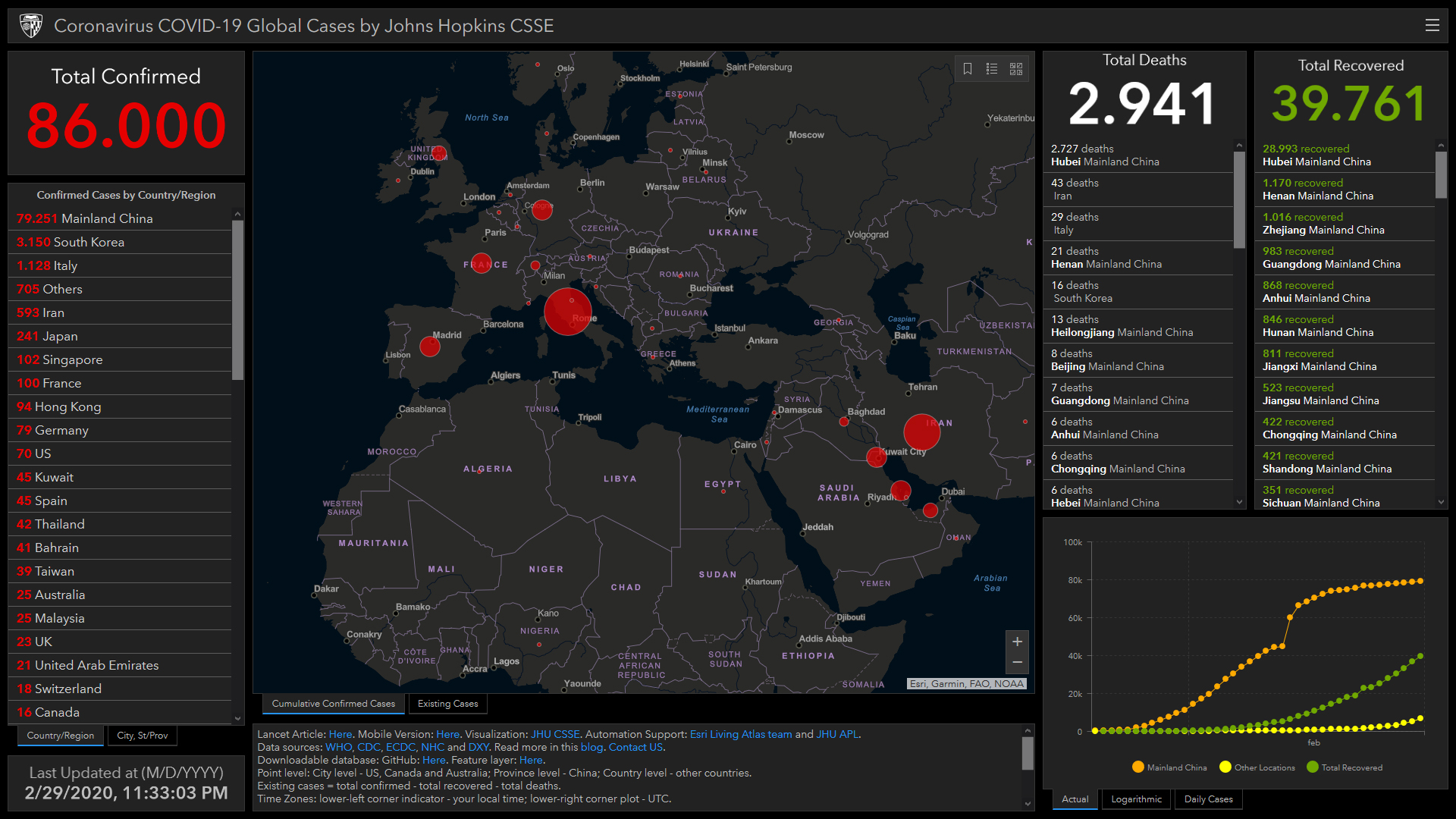Select Italy in country list
Viewport: 1456px width, 819px height.
120,265
